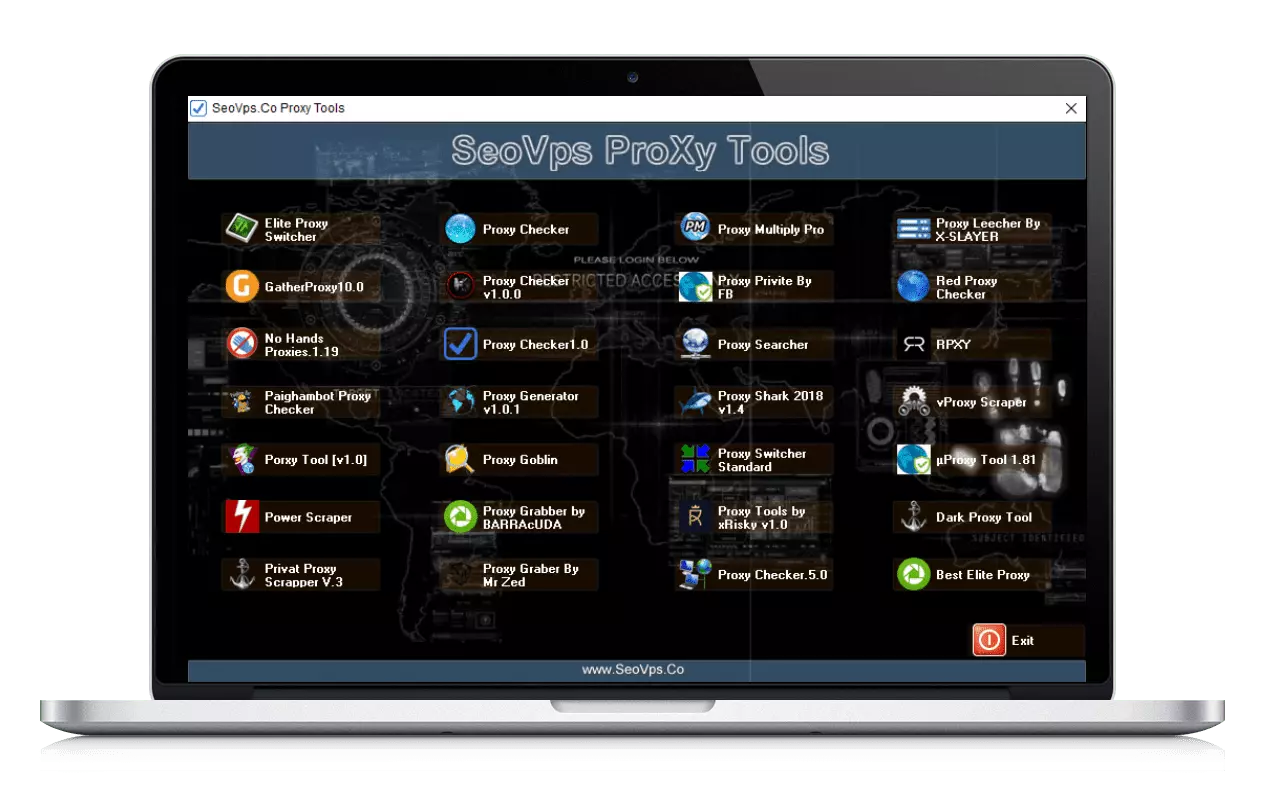Launch Proxy Checker.5.0 computers icon
The height and width of the screenshot is (799, 1277).
point(695,575)
